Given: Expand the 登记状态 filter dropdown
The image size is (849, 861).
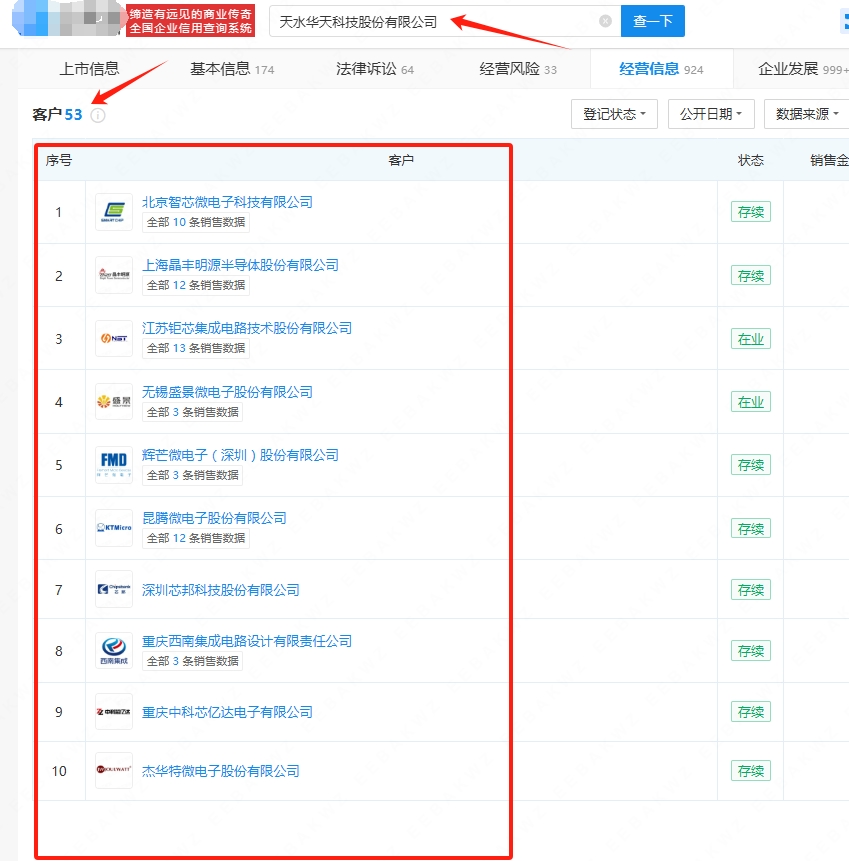Looking at the screenshot, I should pyautogui.click(x=614, y=114).
